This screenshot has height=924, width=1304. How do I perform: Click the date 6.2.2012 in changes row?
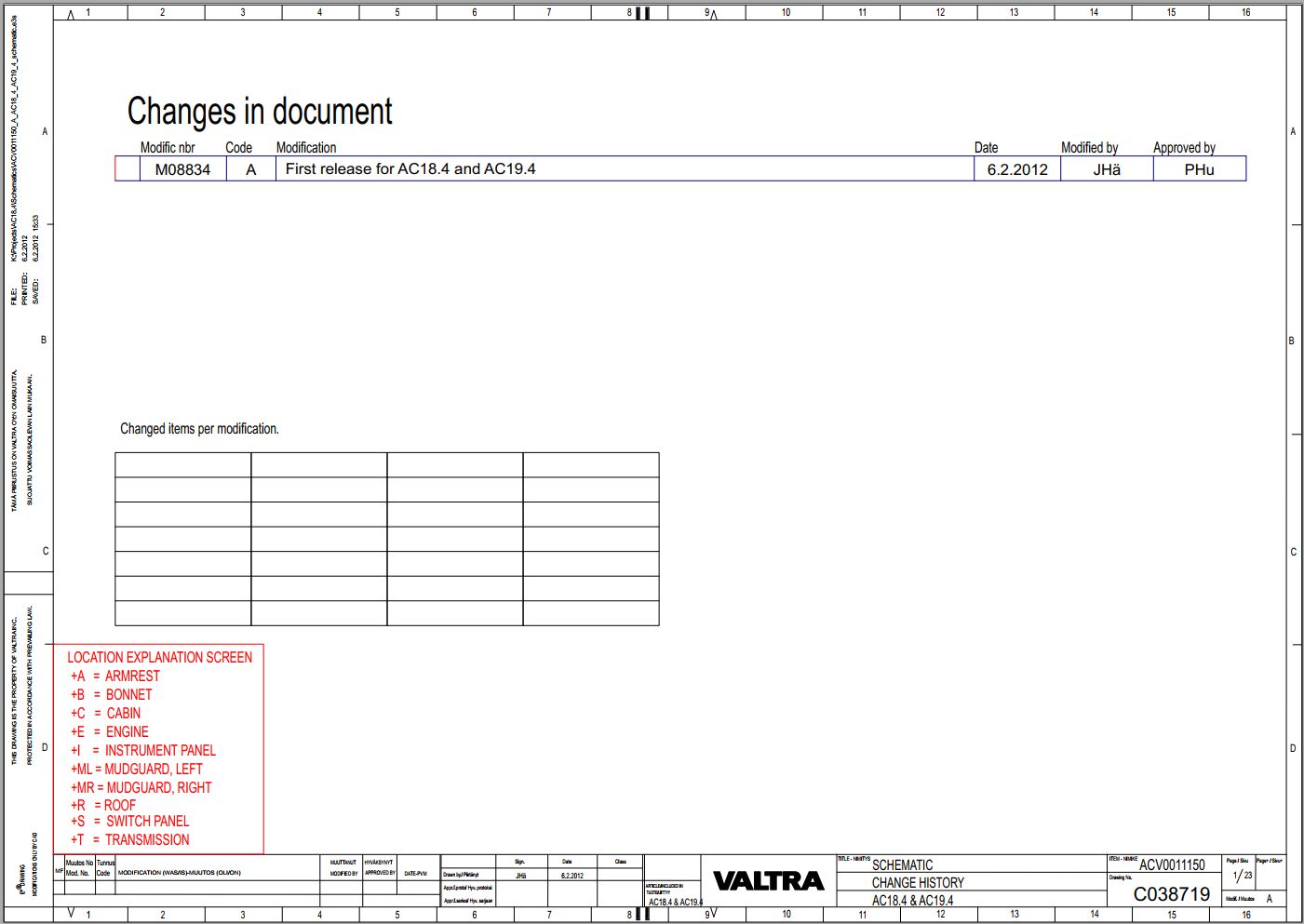tap(1017, 169)
